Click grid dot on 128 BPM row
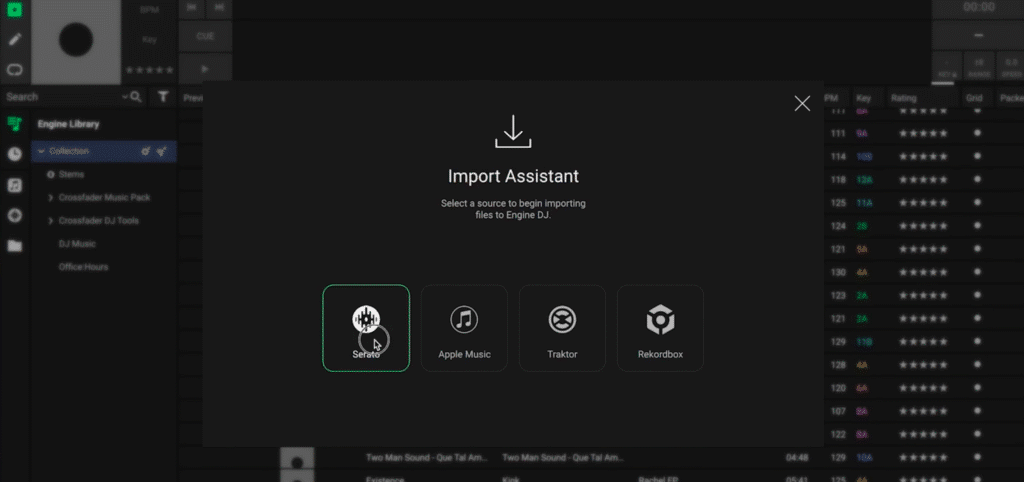 978,364
